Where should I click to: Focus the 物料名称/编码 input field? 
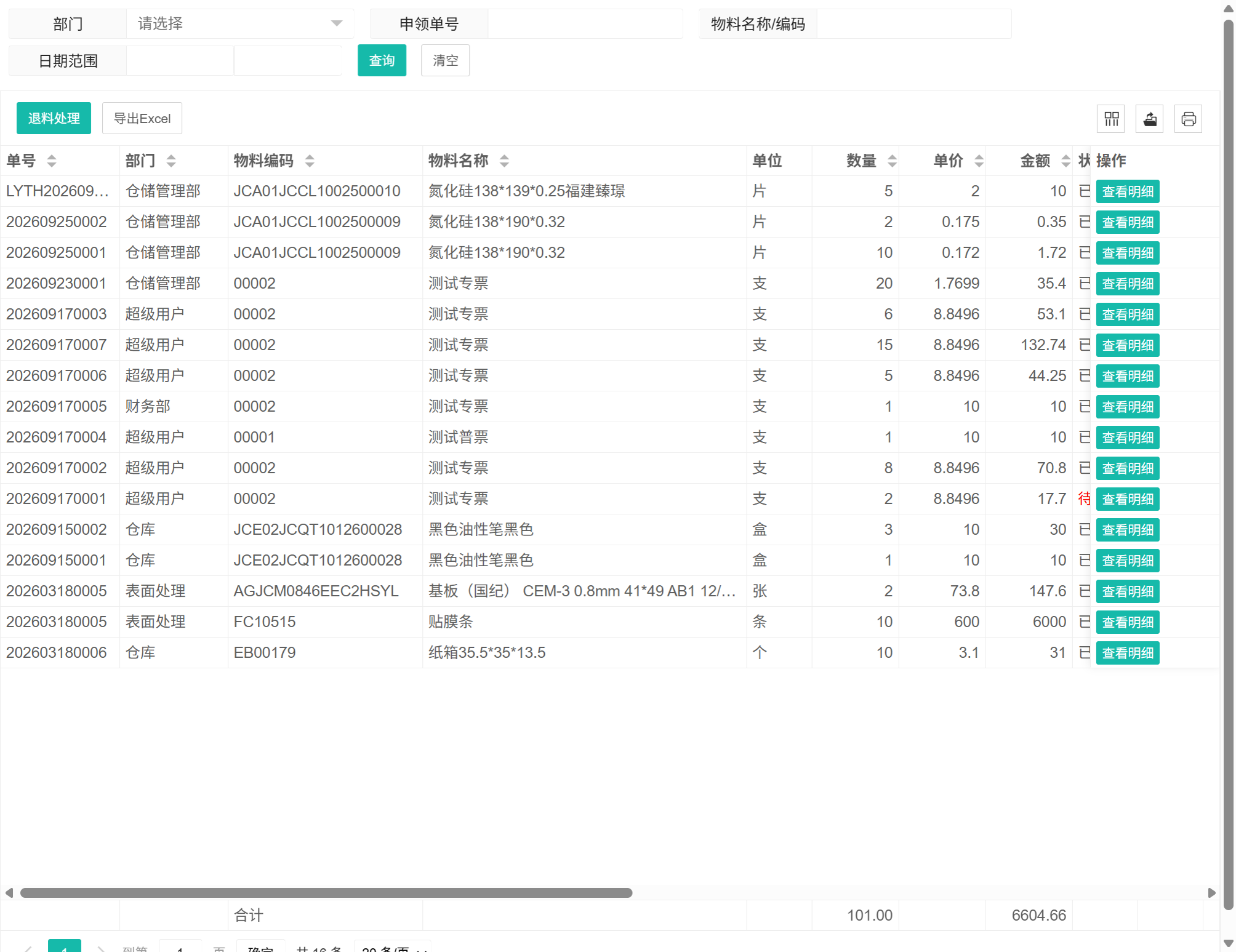pos(913,24)
